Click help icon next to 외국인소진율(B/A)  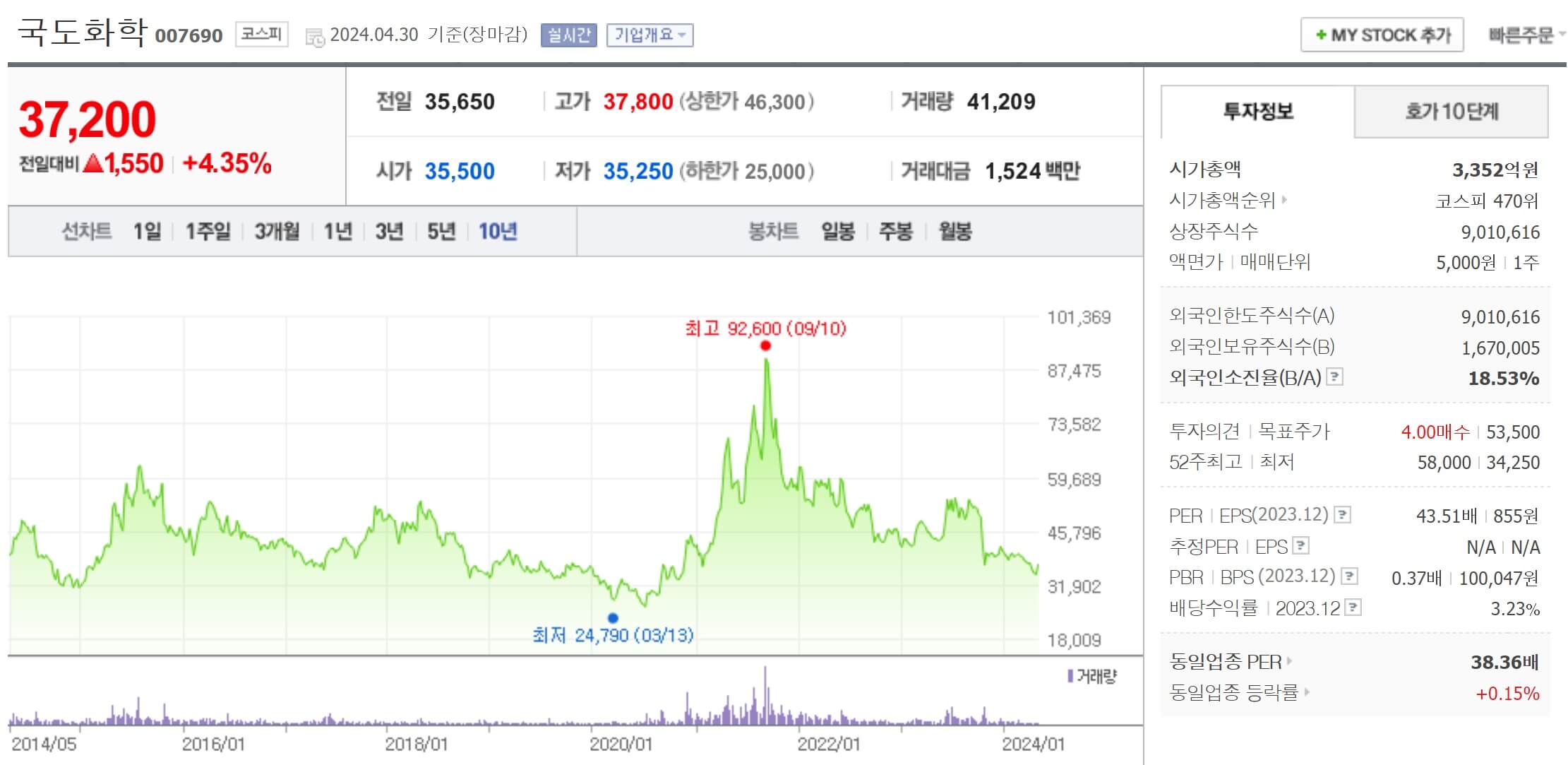tap(1334, 376)
